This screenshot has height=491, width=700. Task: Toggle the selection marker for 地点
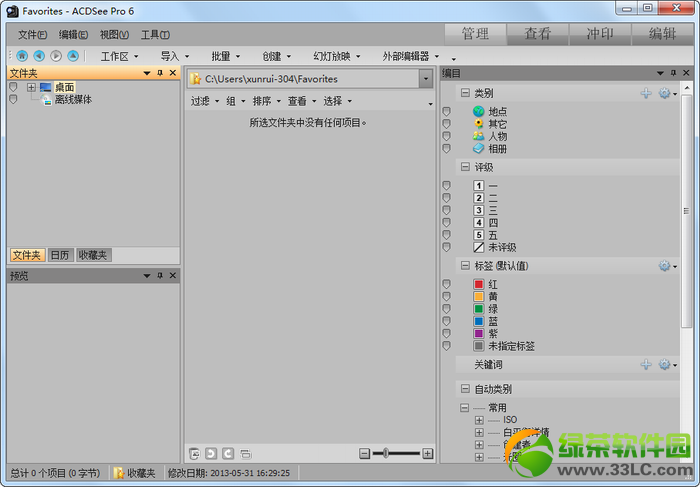446,111
